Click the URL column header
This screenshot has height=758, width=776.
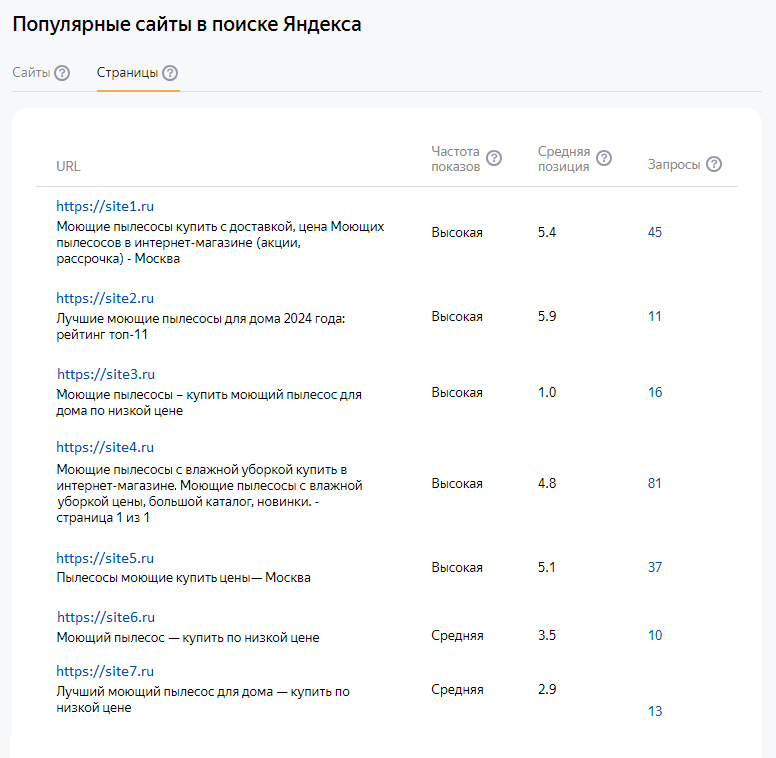[x=68, y=166]
